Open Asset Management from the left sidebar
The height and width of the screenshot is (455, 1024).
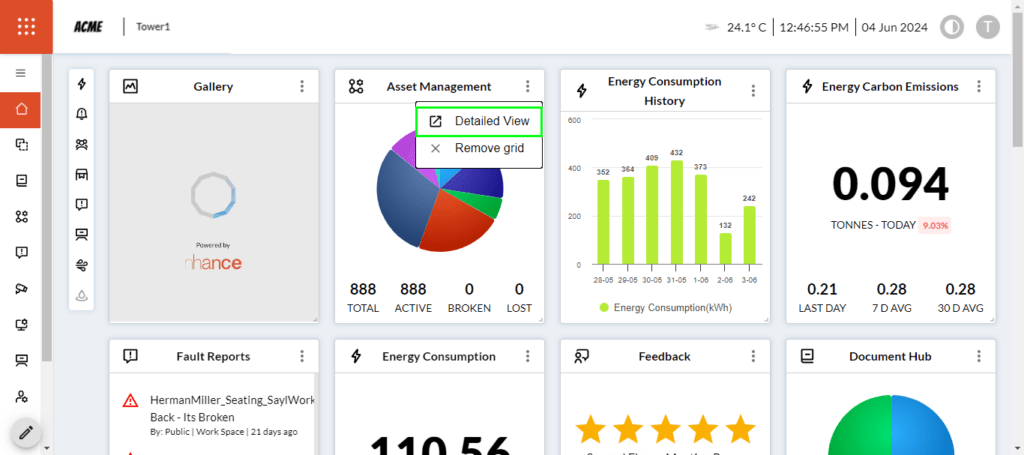coord(21,217)
